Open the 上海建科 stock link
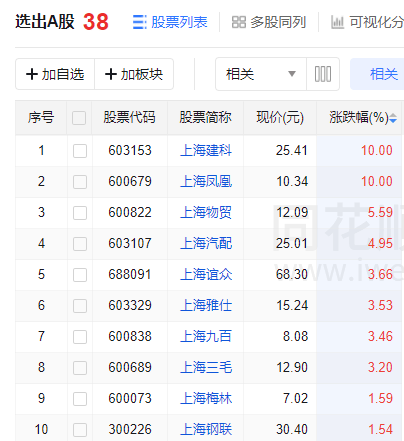 206,151
